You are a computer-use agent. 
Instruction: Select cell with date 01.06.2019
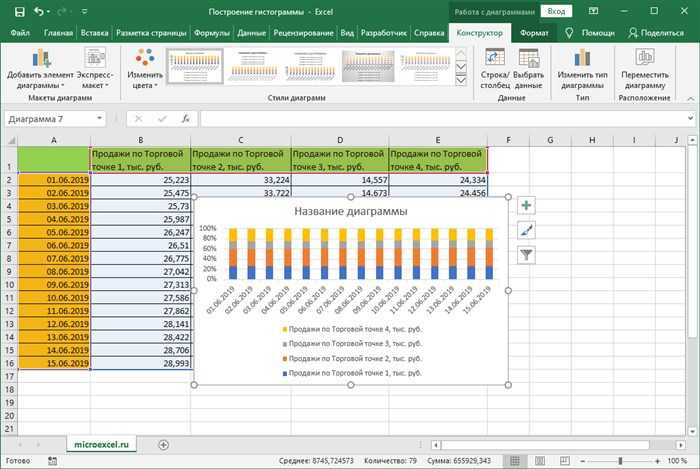click(54, 180)
